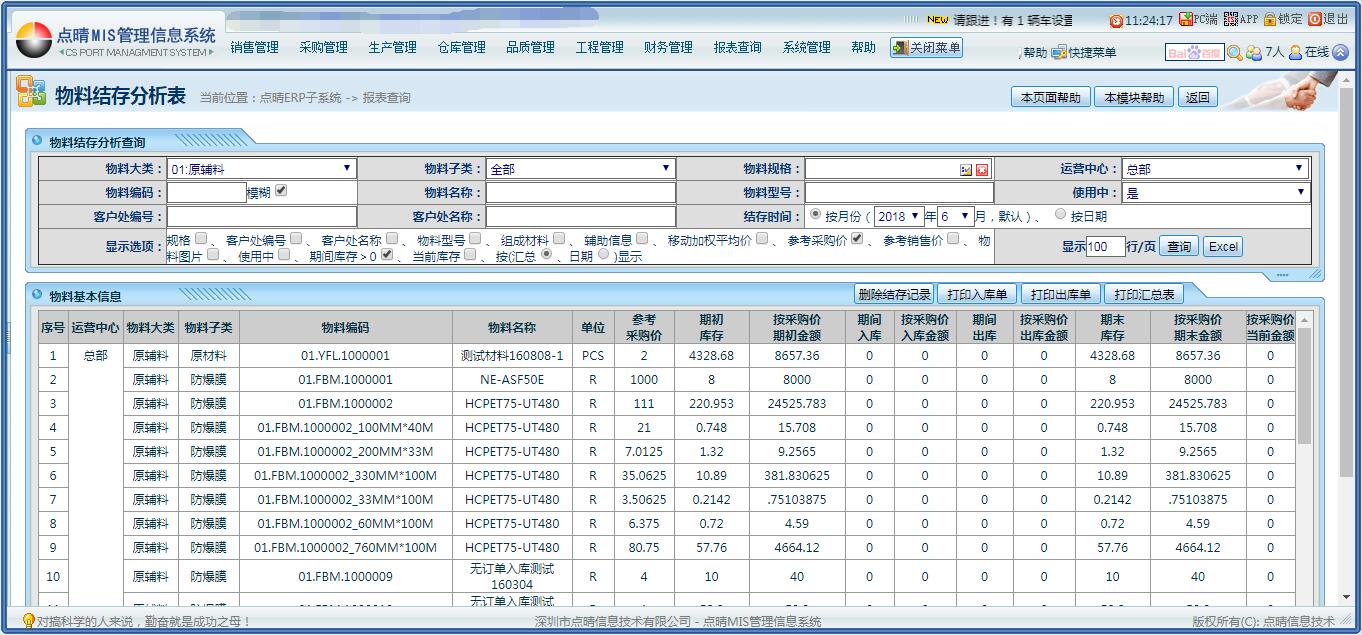This screenshot has width=1362, height=635.
Task: Open the APP QR code icon
Action: [x=1230, y=20]
